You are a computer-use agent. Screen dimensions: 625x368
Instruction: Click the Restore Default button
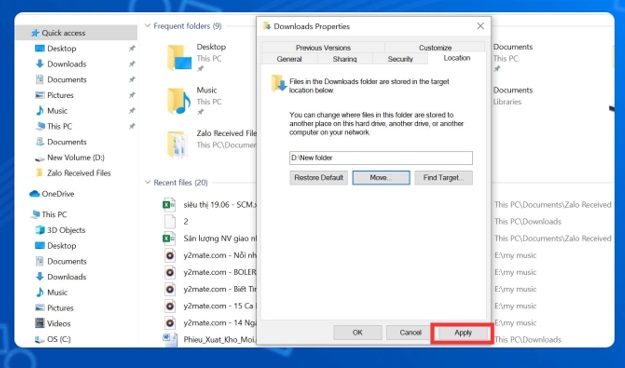[318, 178]
